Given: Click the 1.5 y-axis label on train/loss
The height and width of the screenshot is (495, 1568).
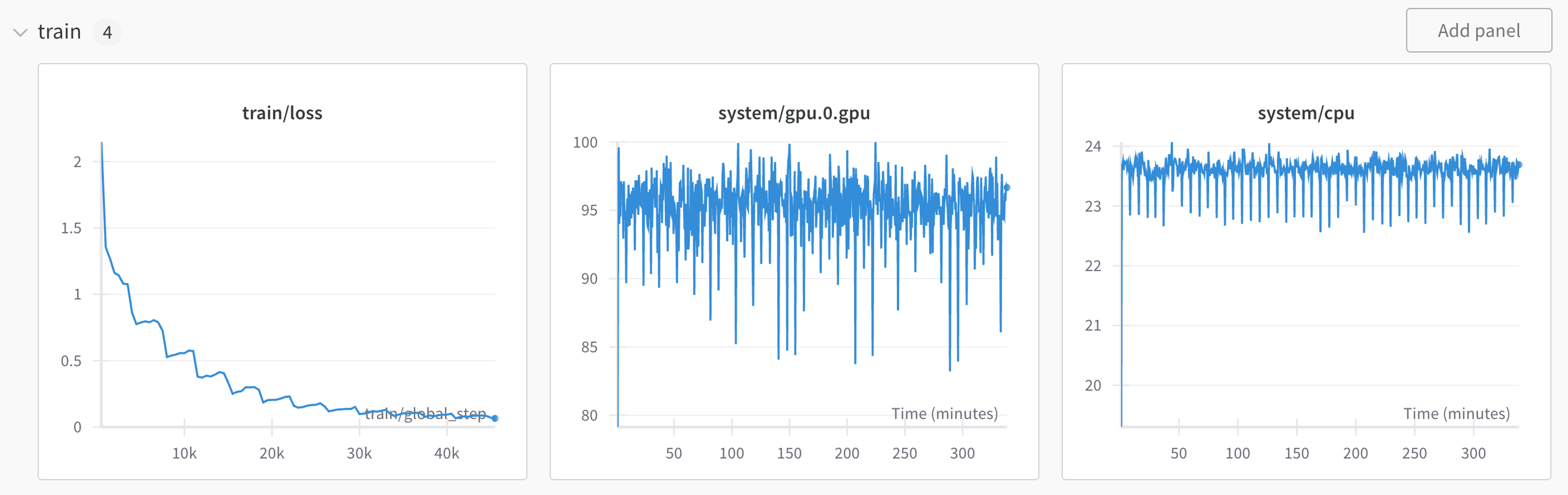Looking at the screenshot, I should (71, 228).
